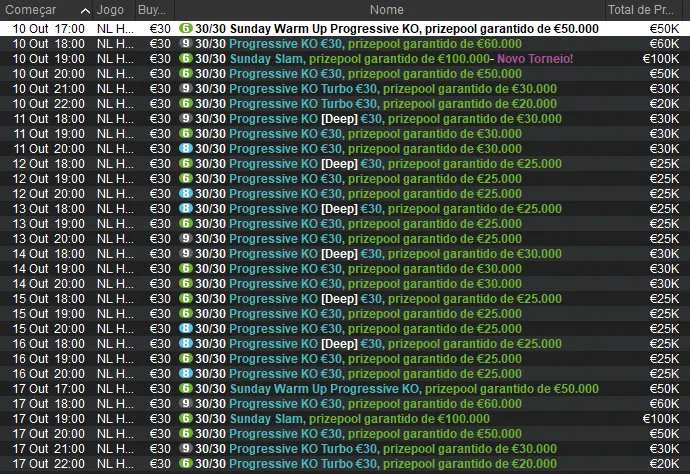Viewport: 690px width, 474px height.
Task: Click the 6-max icon on 14 Out 19:00 row
Action: 186,268
